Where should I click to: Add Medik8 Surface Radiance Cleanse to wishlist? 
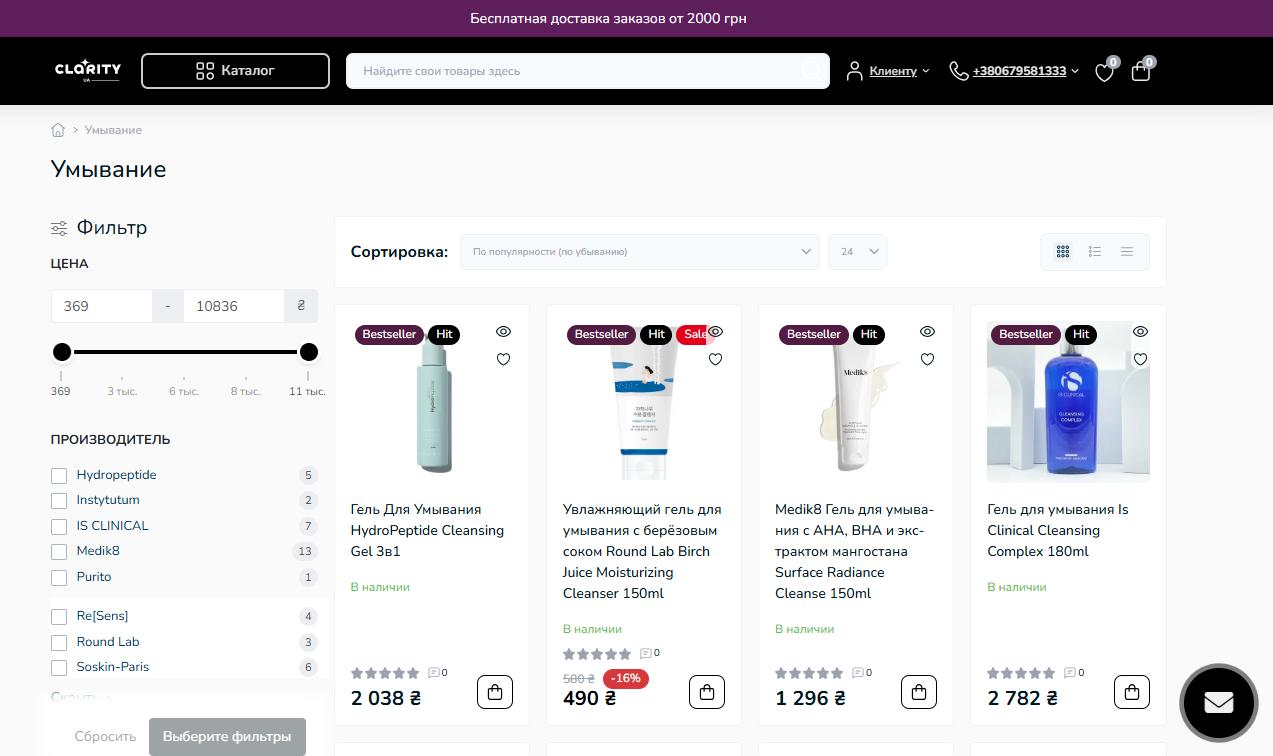coord(927,359)
